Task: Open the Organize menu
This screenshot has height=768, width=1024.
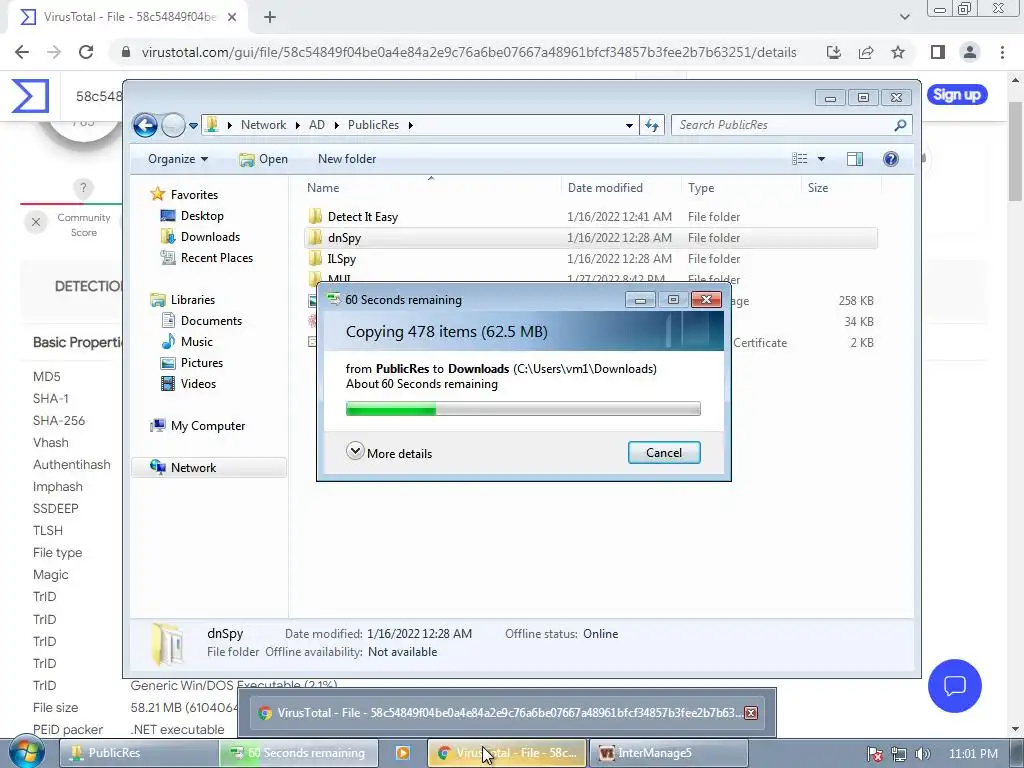Action: click(178, 159)
